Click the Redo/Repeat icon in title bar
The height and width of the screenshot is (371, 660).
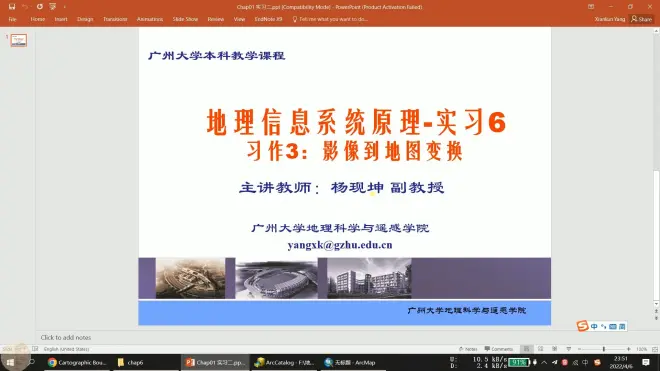pyautogui.click(x=40, y=7)
